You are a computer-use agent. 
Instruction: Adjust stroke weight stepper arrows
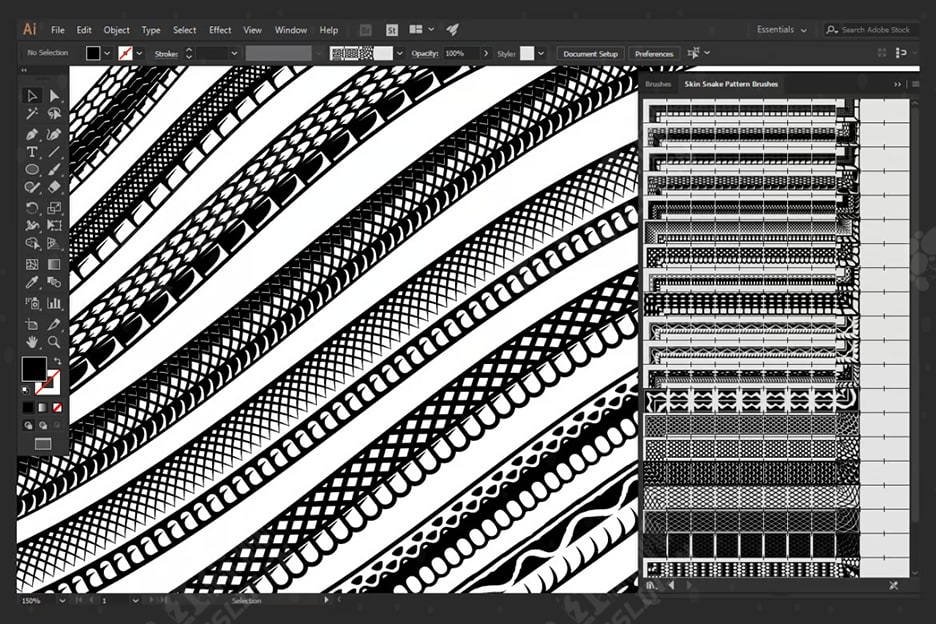click(189, 53)
